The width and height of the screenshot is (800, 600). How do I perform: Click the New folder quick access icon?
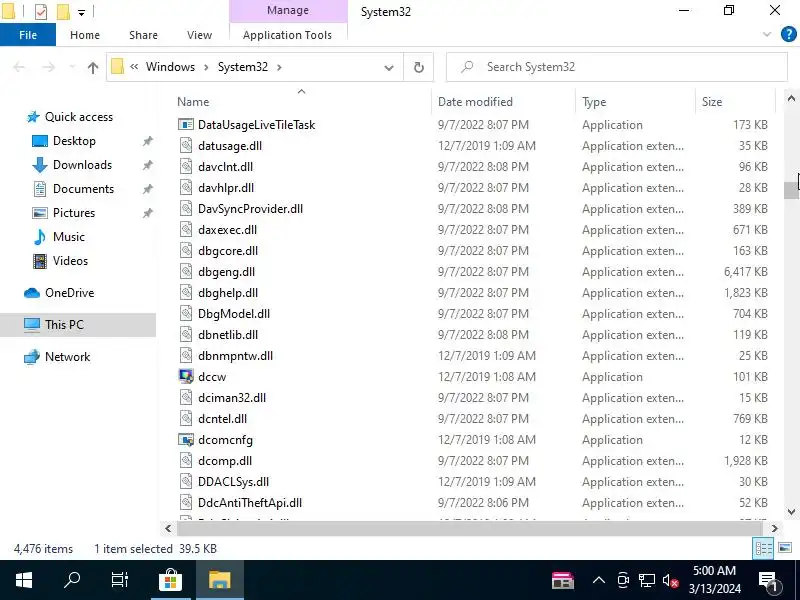[63, 11]
